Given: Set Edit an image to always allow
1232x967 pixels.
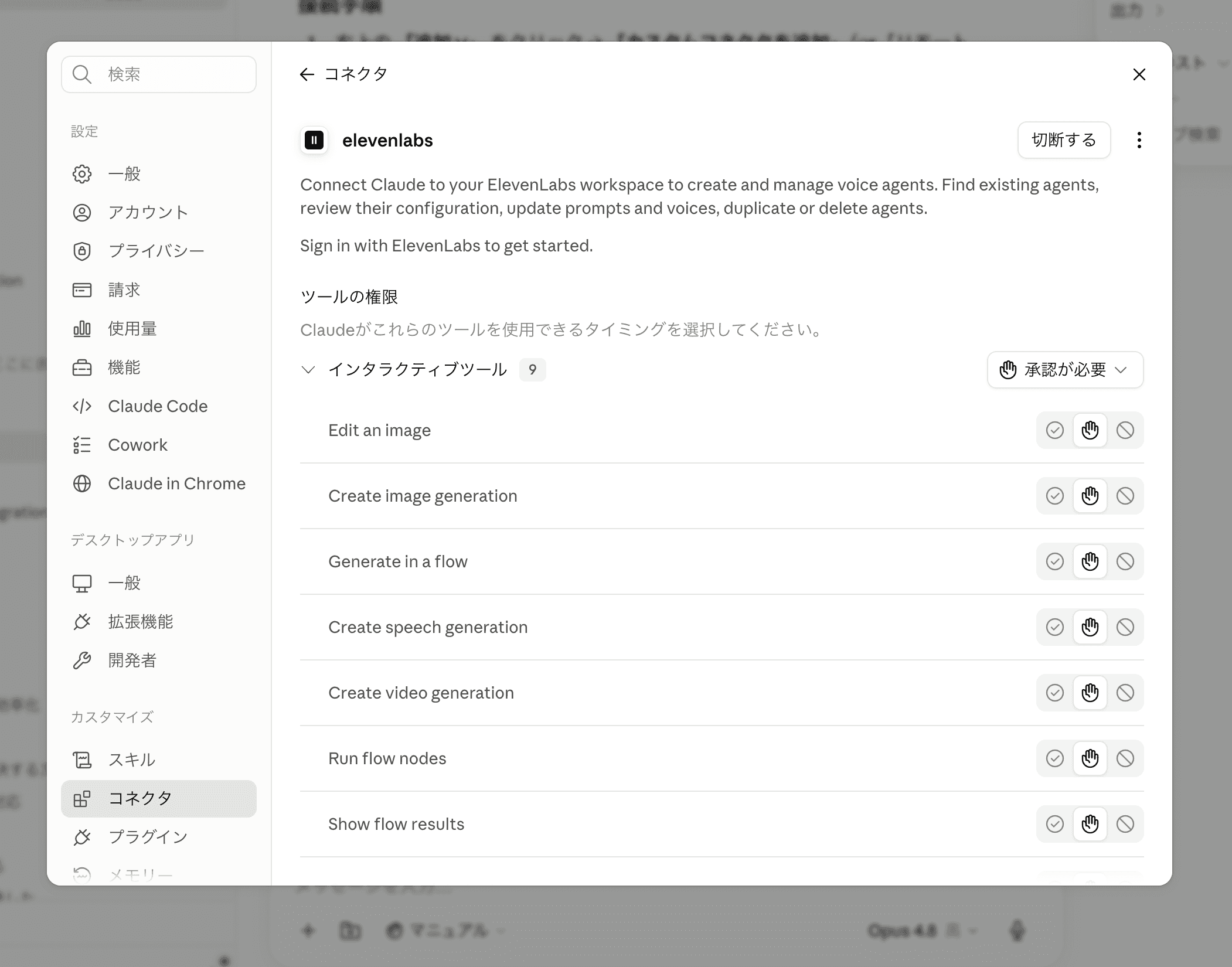Looking at the screenshot, I should click(x=1054, y=431).
